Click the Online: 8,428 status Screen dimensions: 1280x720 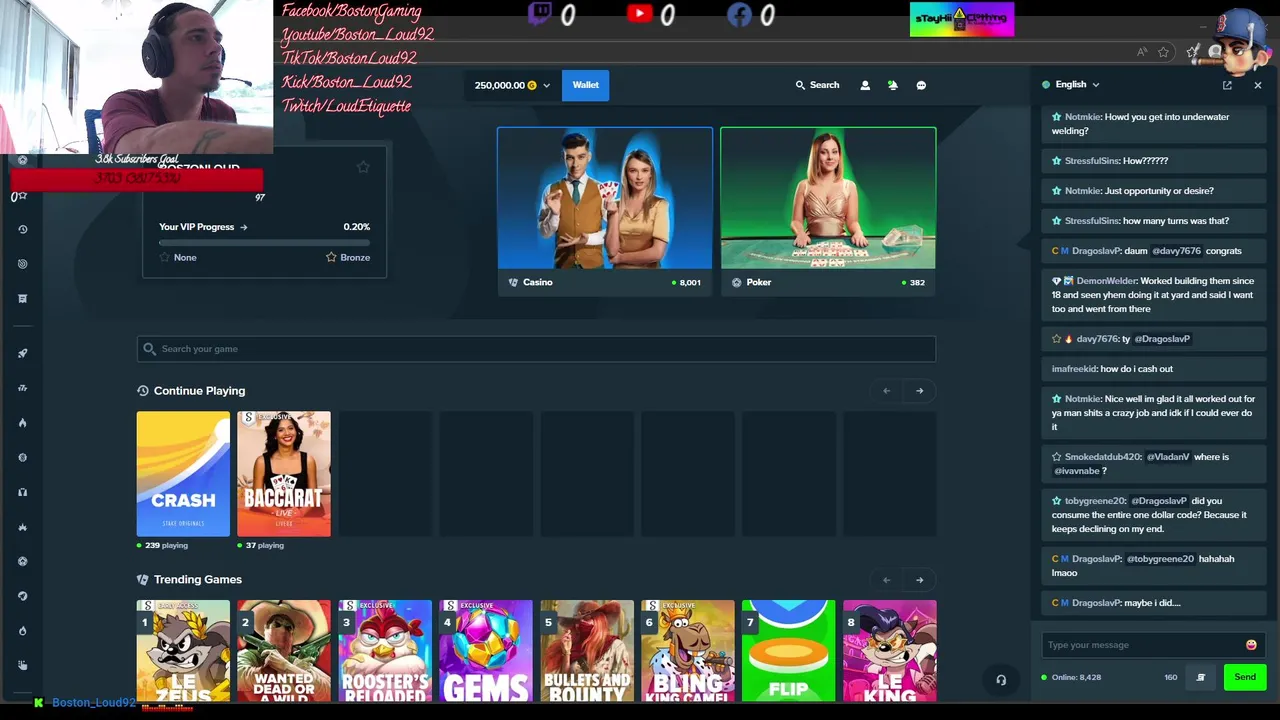(1076, 677)
